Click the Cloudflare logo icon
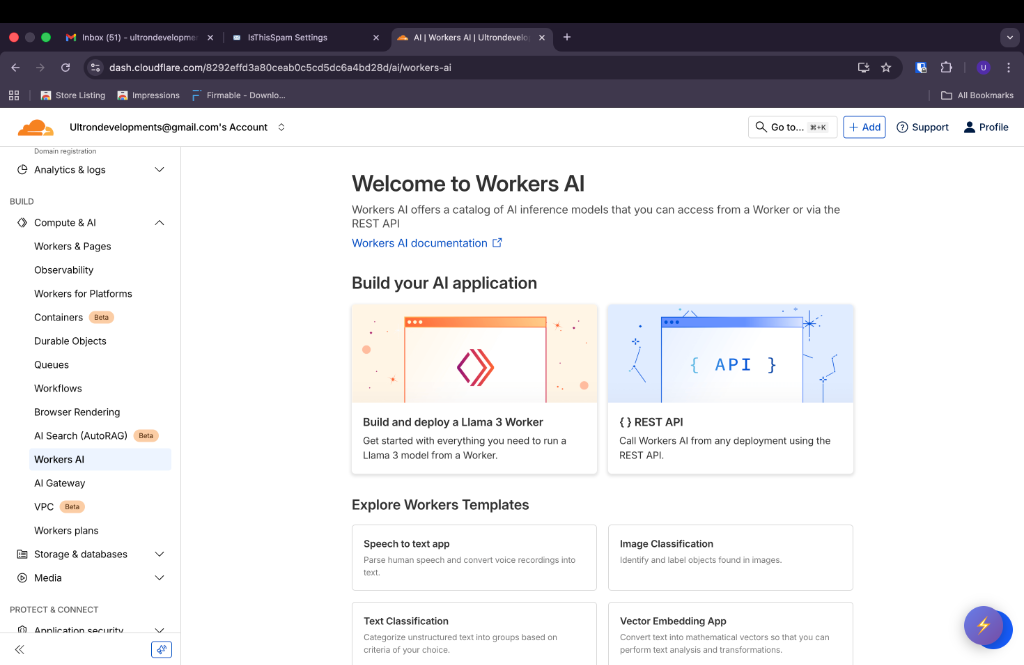1024x665 pixels. click(34, 126)
